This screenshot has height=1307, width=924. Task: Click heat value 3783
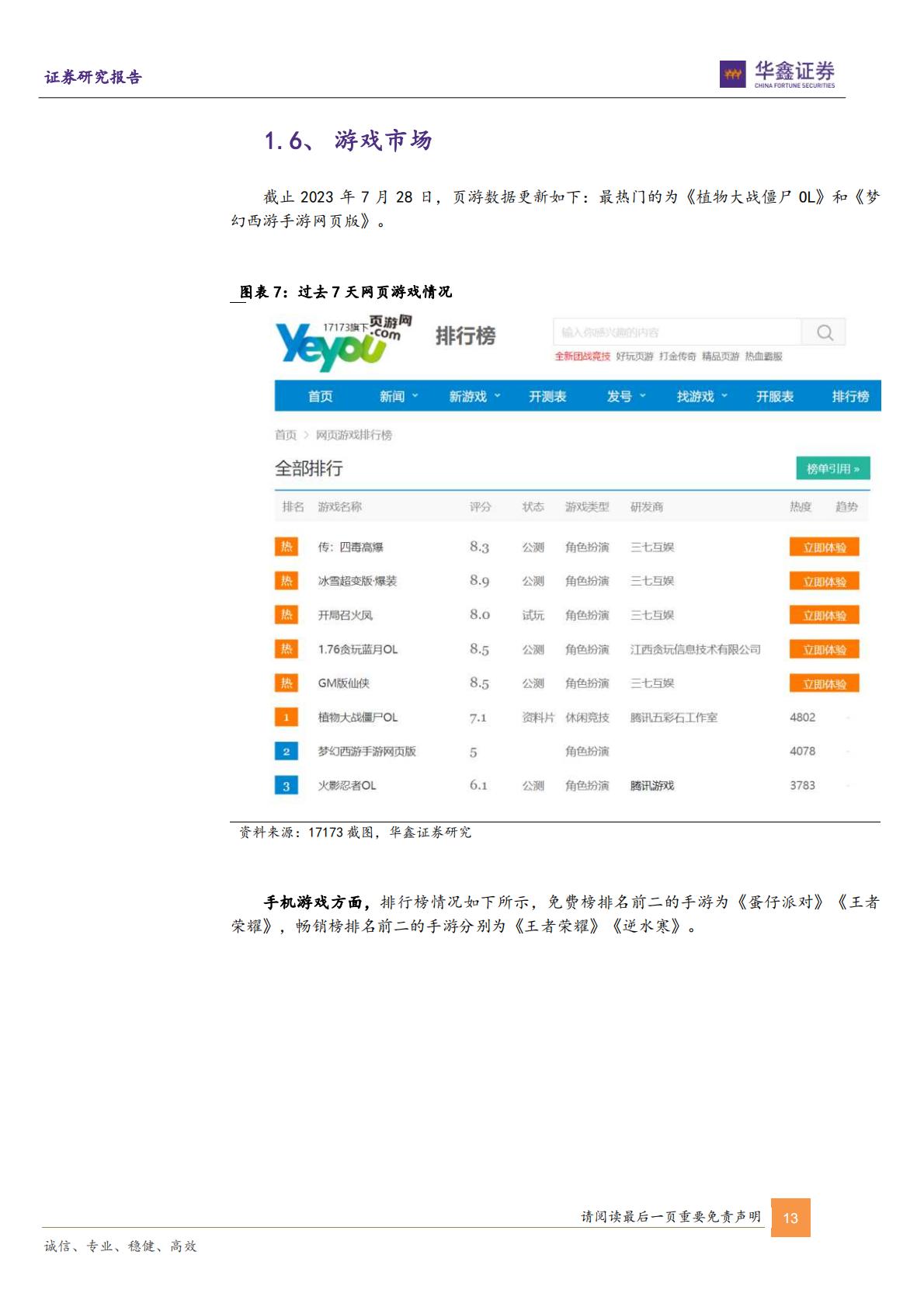(x=802, y=786)
